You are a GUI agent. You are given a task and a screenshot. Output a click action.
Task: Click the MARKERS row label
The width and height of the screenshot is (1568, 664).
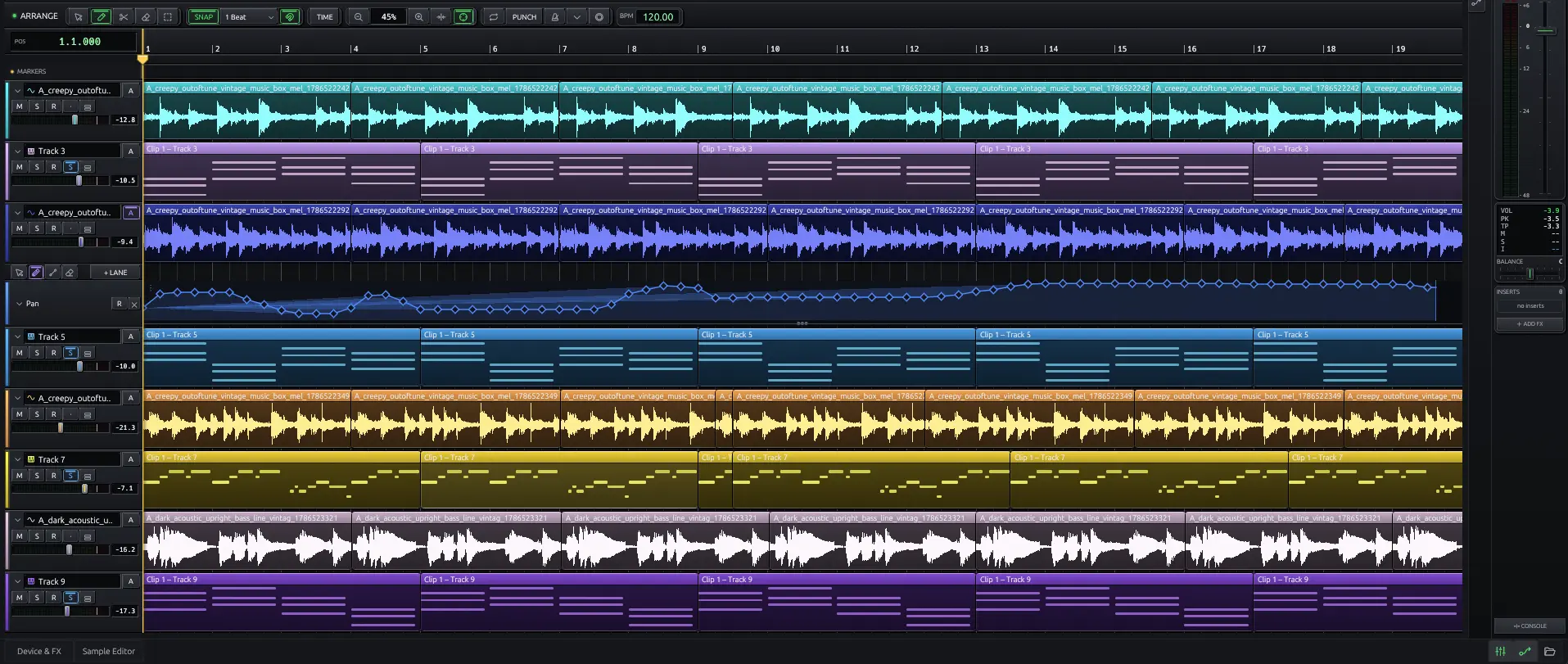click(x=31, y=71)
